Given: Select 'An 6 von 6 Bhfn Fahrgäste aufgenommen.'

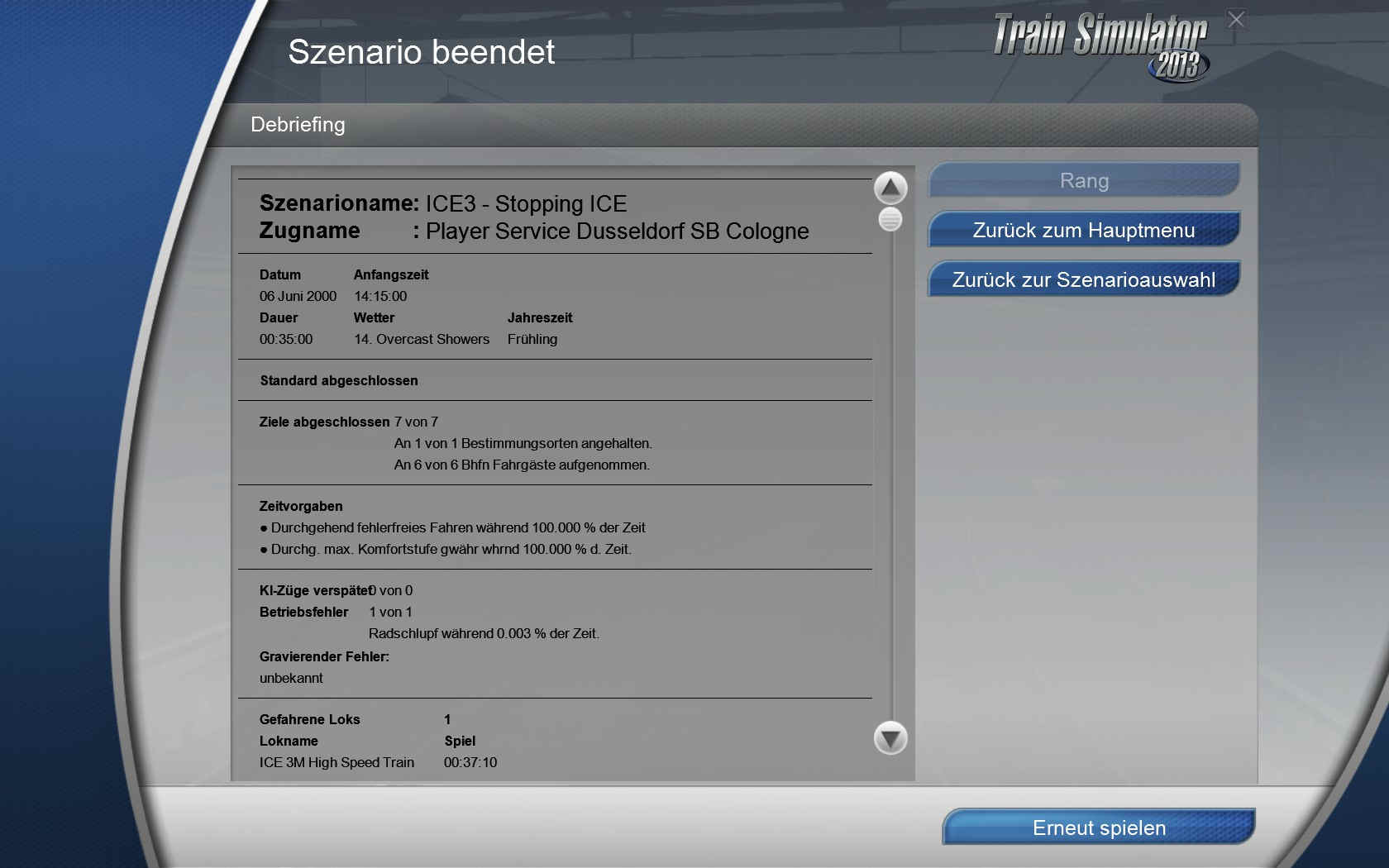Looking at the screenshot, I should pyautogui.click(x=522, y=465).
